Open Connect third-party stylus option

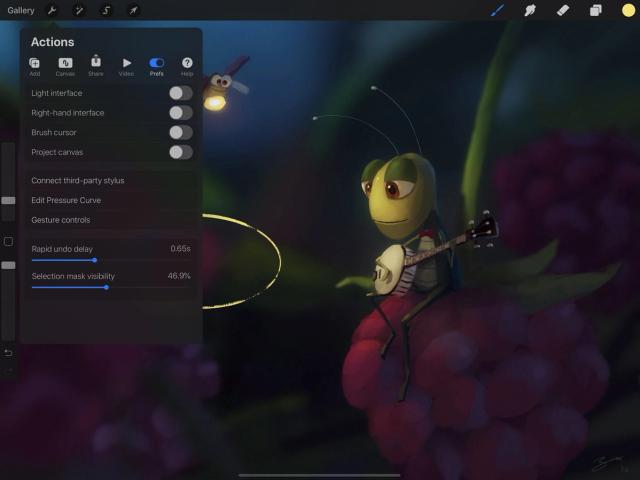111,180
